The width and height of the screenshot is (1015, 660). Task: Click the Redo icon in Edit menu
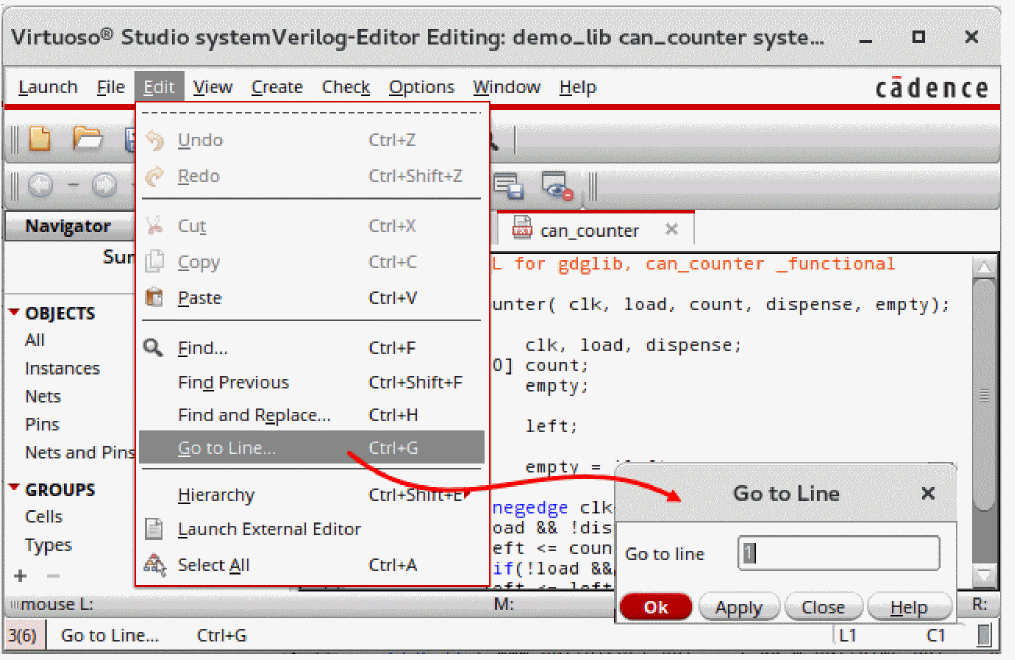155,176
